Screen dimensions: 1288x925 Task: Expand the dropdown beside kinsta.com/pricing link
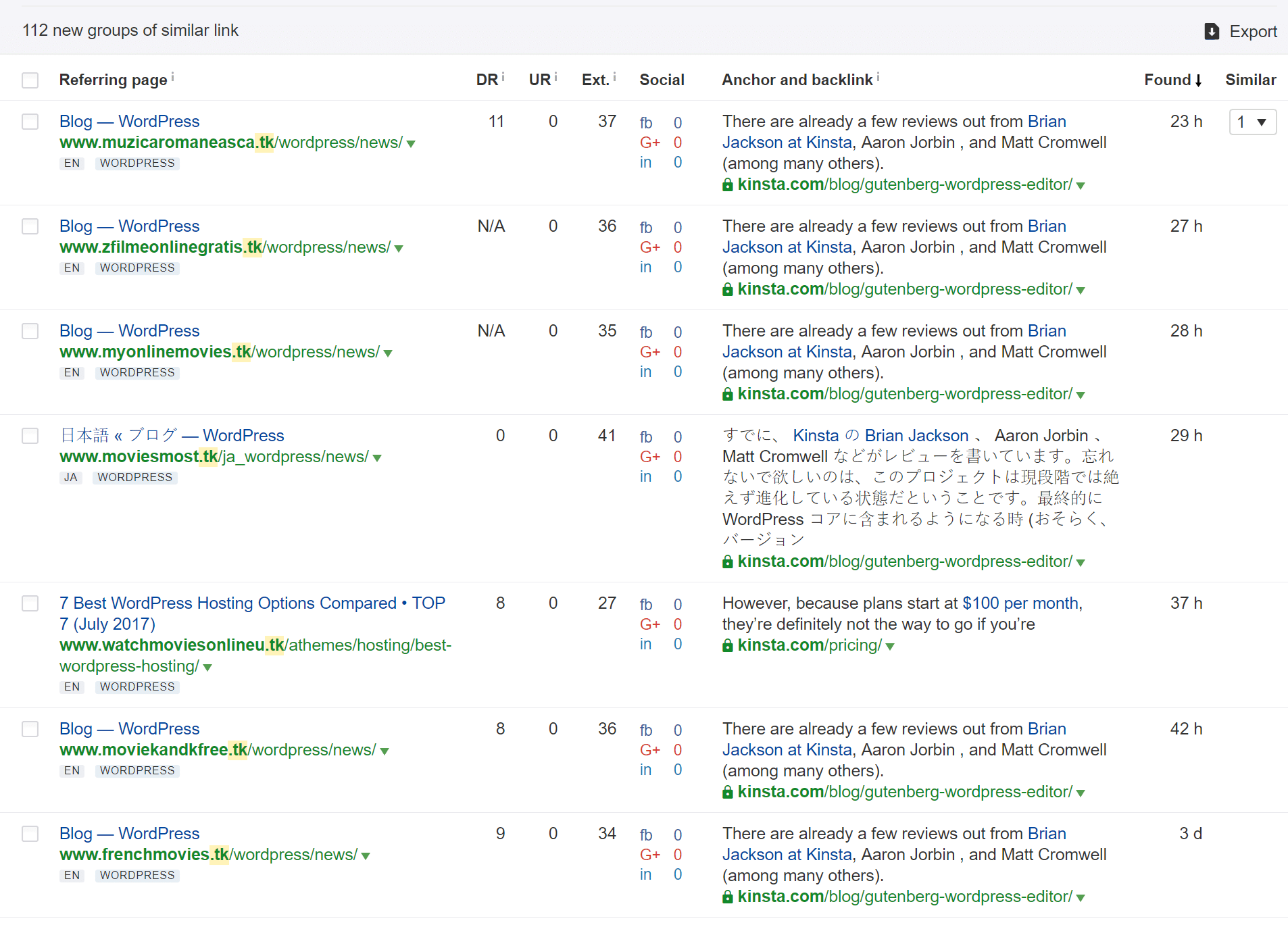pyautogui.click(x=891, y=647)
